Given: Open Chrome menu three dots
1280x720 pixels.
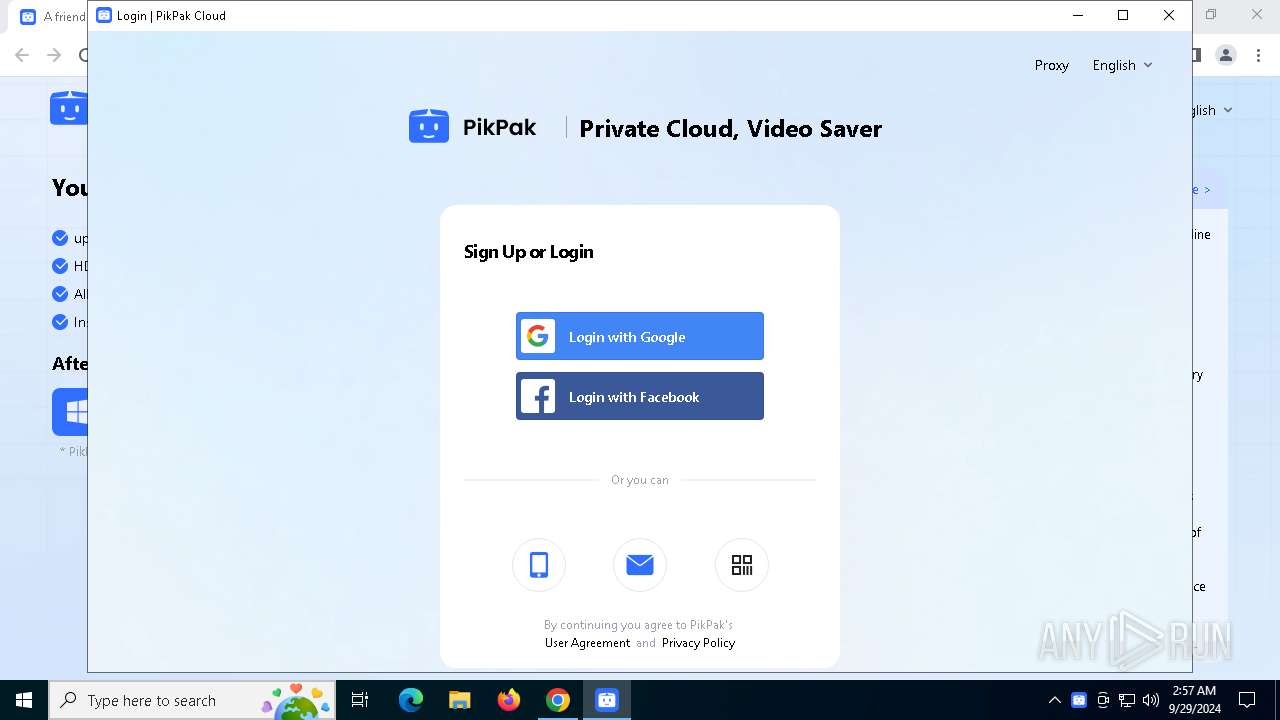Looking at the screenshot, I should click(1258, 55).
